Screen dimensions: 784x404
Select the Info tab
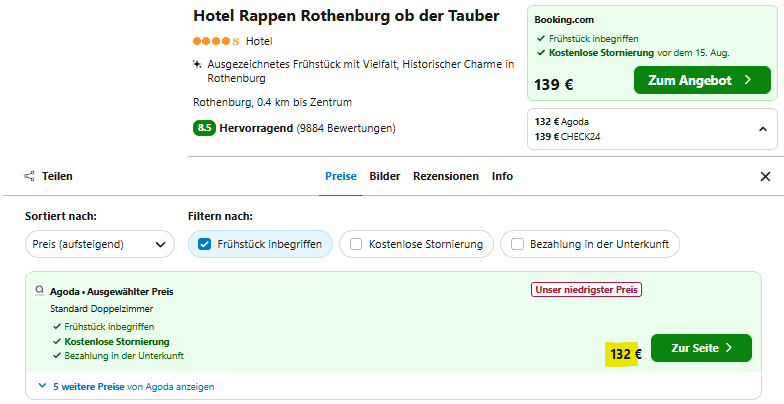coord(502,176)
